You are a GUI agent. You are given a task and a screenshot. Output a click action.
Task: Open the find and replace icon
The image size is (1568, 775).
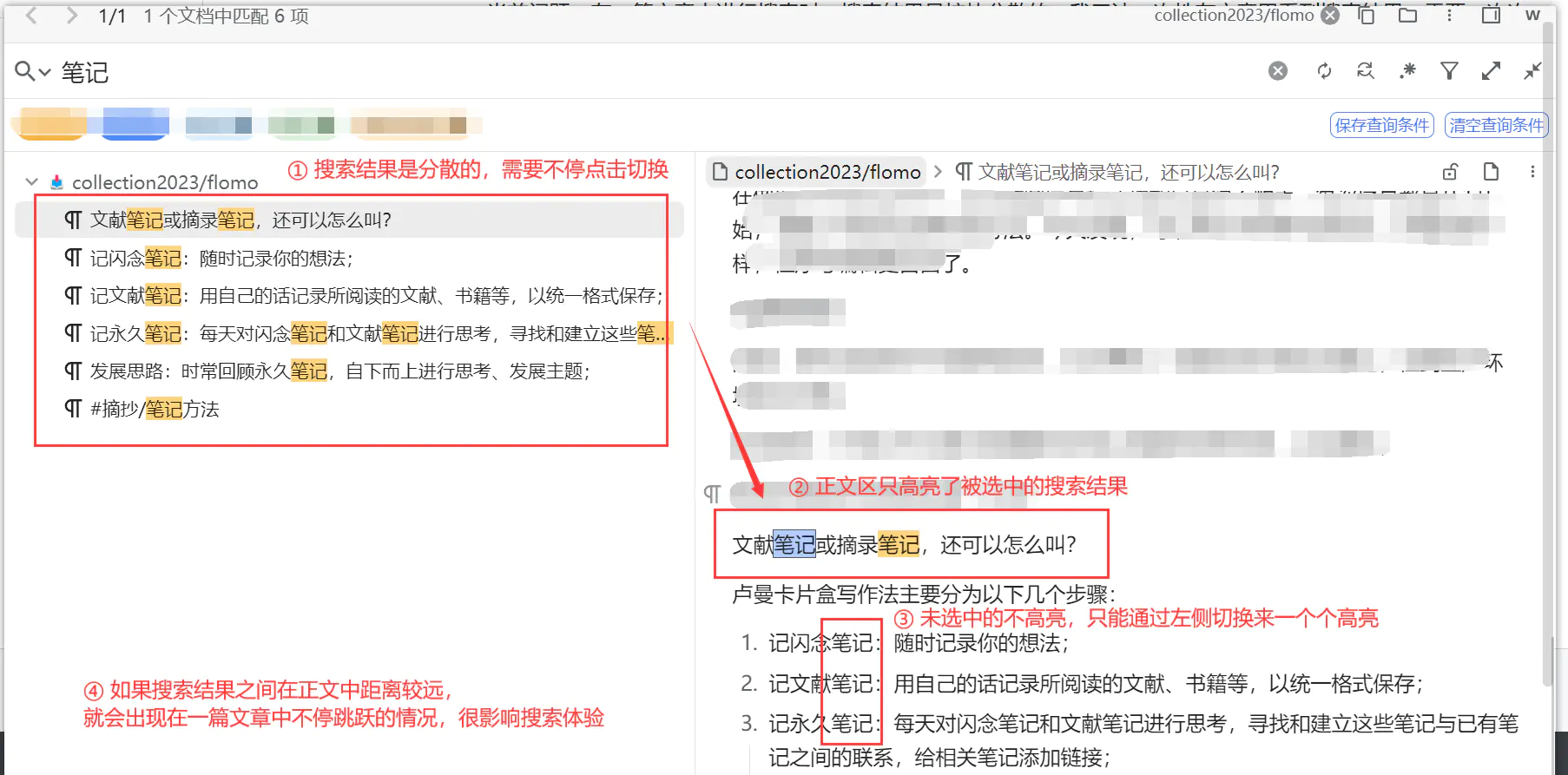tap(1366, 71)
